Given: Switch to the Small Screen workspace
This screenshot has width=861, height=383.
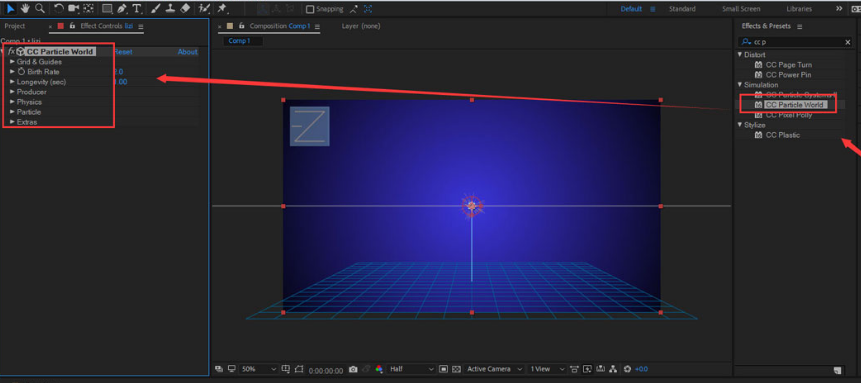Looking at the screenshot, I should [741, 9].
